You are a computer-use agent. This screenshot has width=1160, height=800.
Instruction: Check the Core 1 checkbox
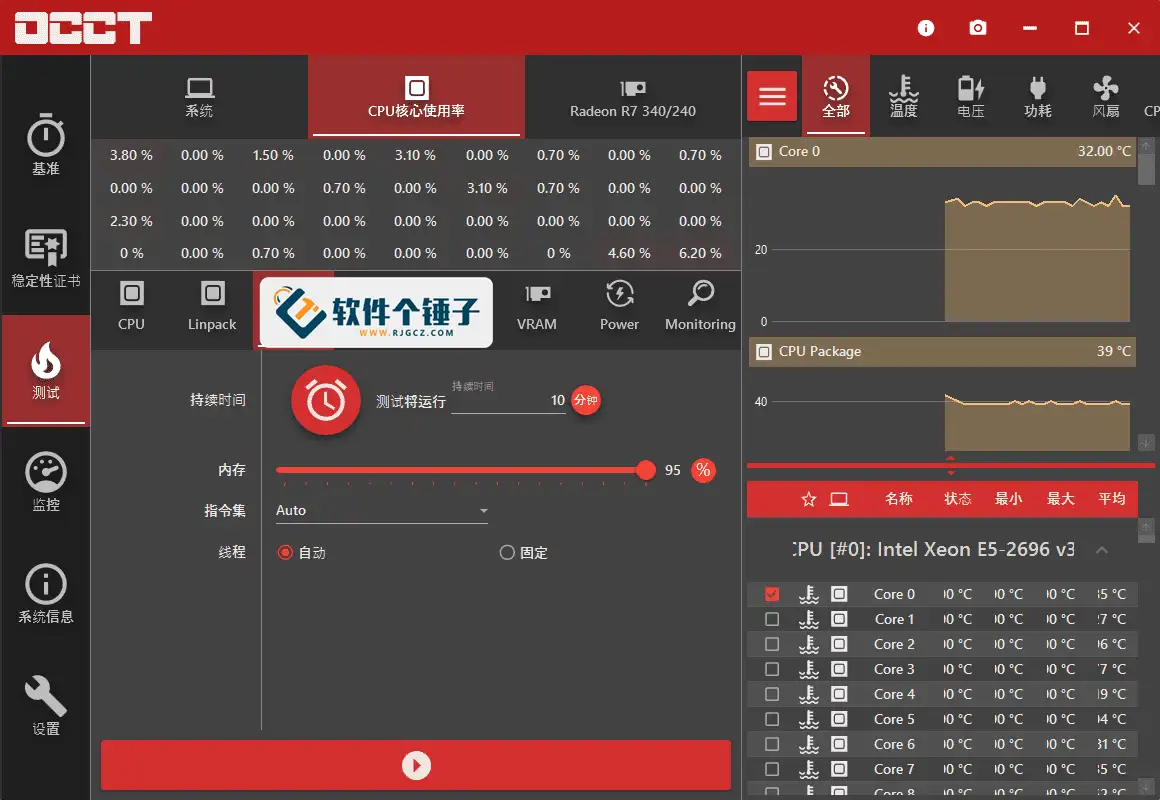point(772,619)
